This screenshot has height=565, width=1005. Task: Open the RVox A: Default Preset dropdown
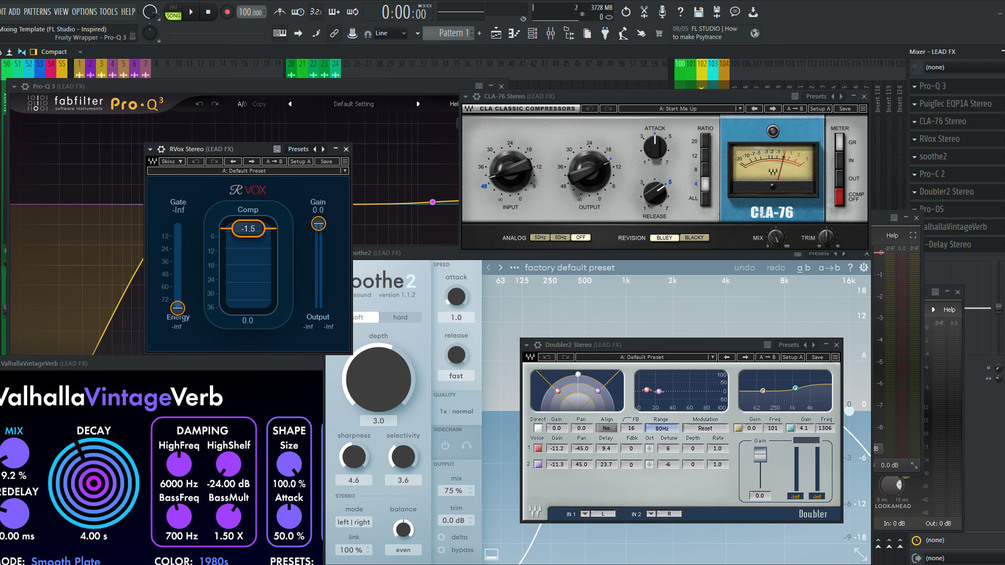click(248, 171)
